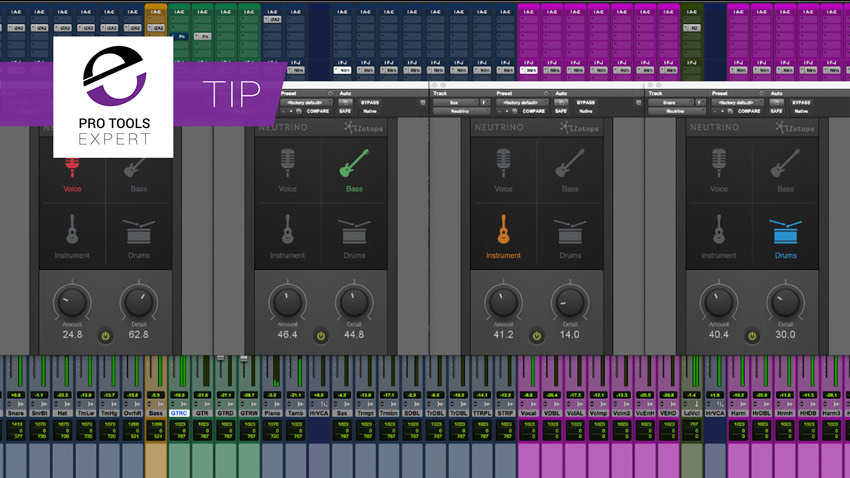Click COMPARE in the Snare plug-in window
Image resolution: width=850 pixels, height=478 pixels.
pyautogui.click(x=749, y=111)
